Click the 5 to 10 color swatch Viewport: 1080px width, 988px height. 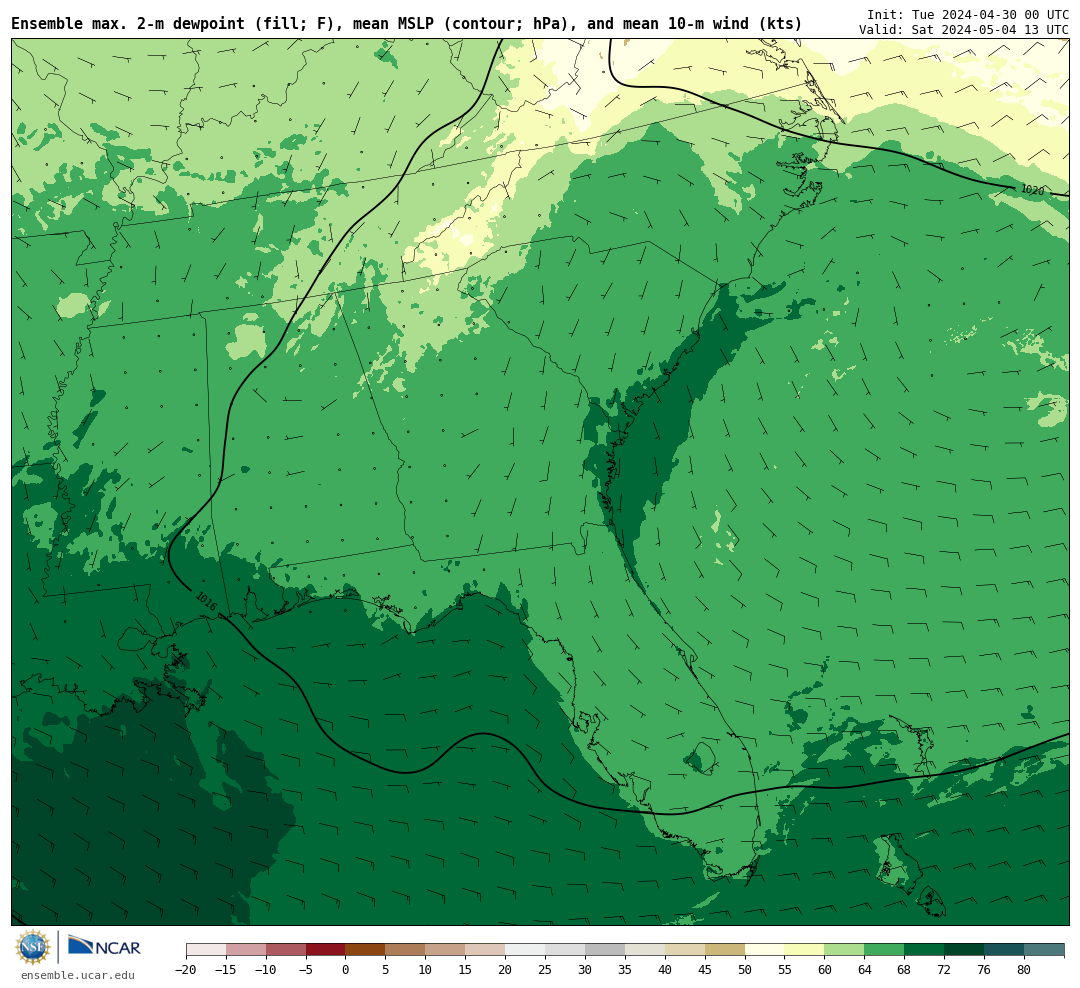click(405, 950)
